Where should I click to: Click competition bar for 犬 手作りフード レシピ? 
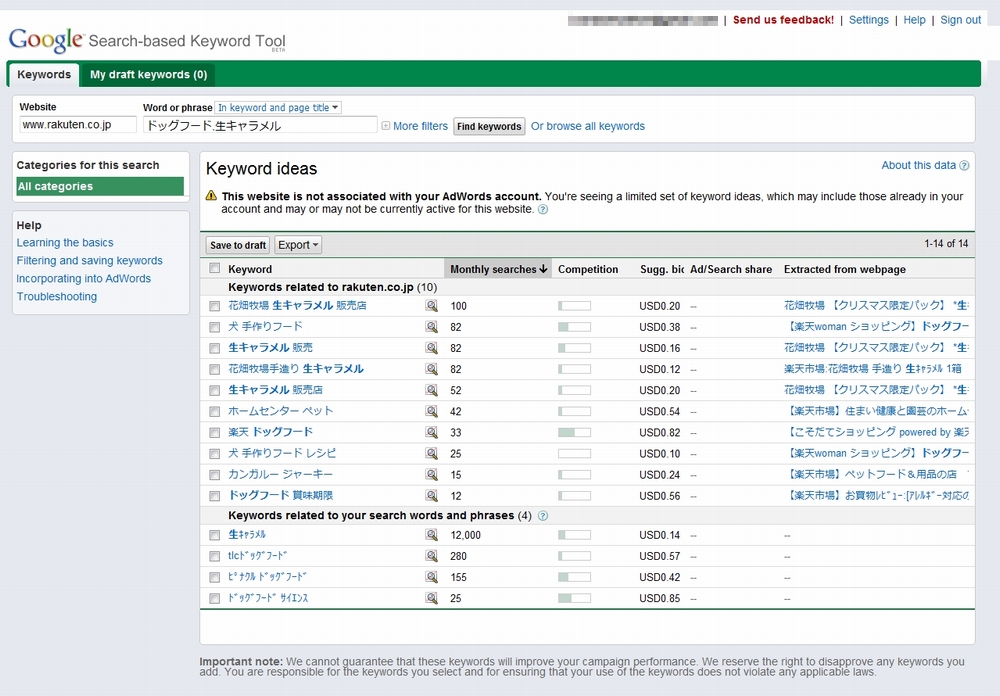pyautogui.click(x=574, y=454)
